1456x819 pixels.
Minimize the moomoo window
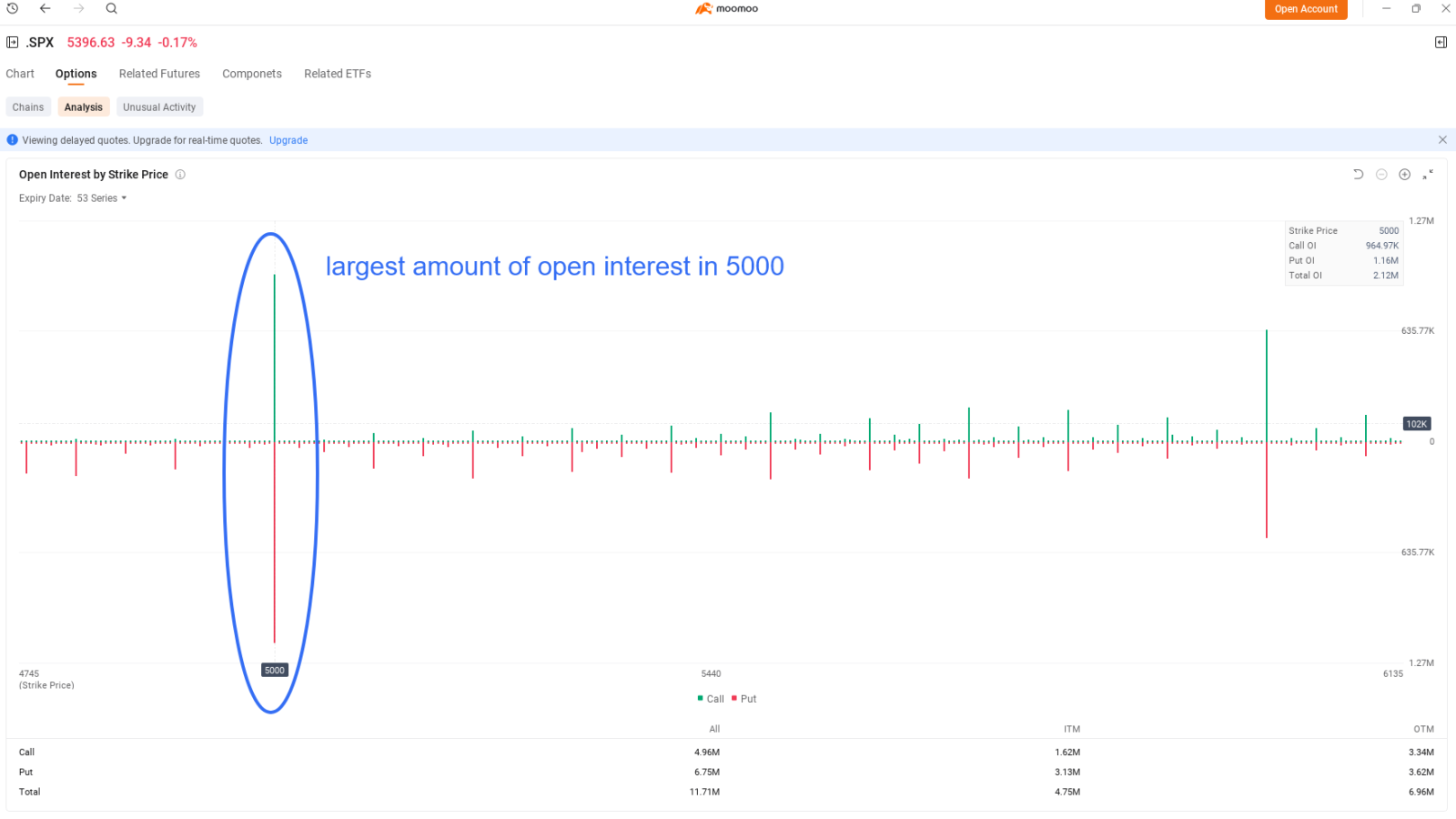click(x=1386, y=8)
